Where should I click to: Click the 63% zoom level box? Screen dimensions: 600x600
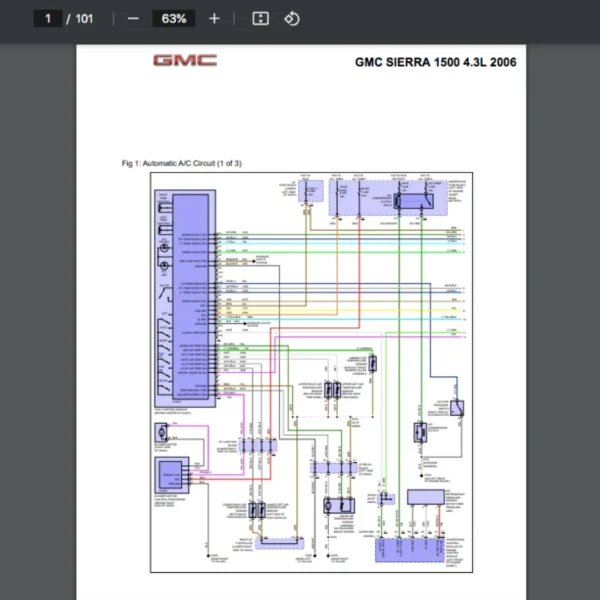click(173, 18)
